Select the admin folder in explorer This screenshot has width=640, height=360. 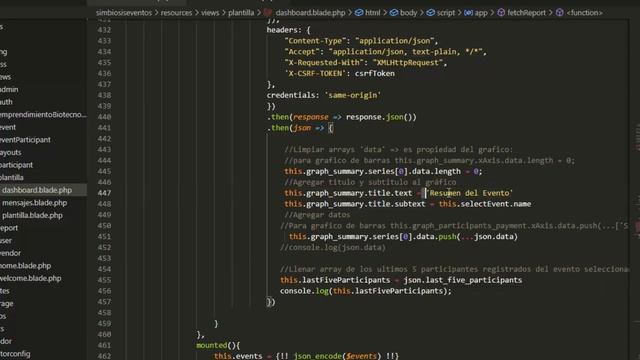click(x=9, y=89)
